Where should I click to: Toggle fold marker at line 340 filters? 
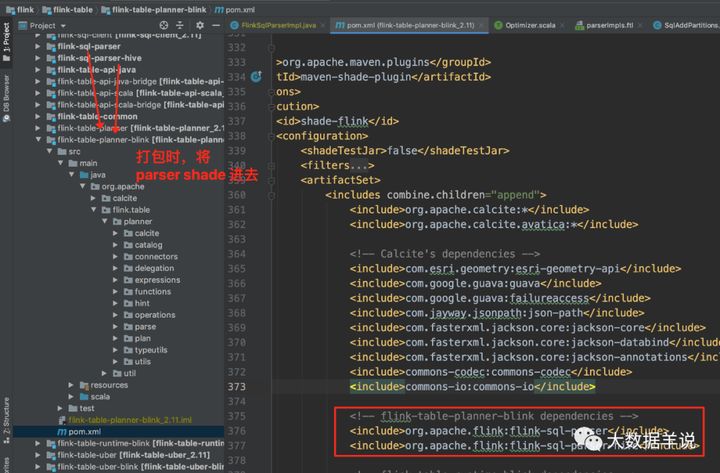pos(271,166)
